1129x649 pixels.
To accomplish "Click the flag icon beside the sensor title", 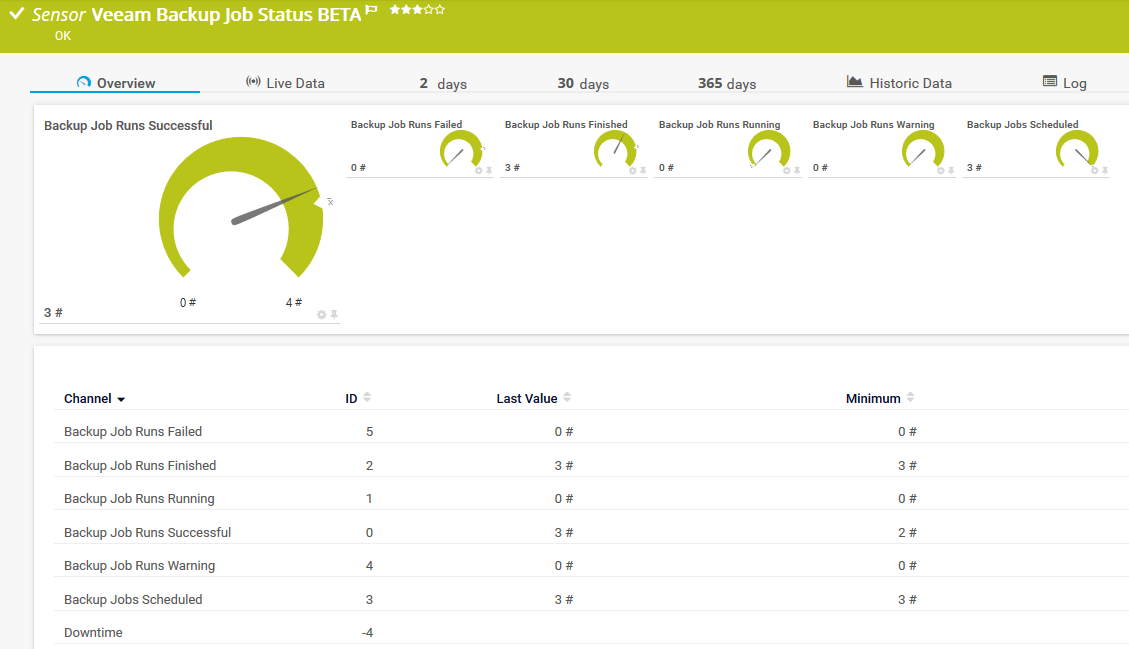I will [x=372, y=11].
